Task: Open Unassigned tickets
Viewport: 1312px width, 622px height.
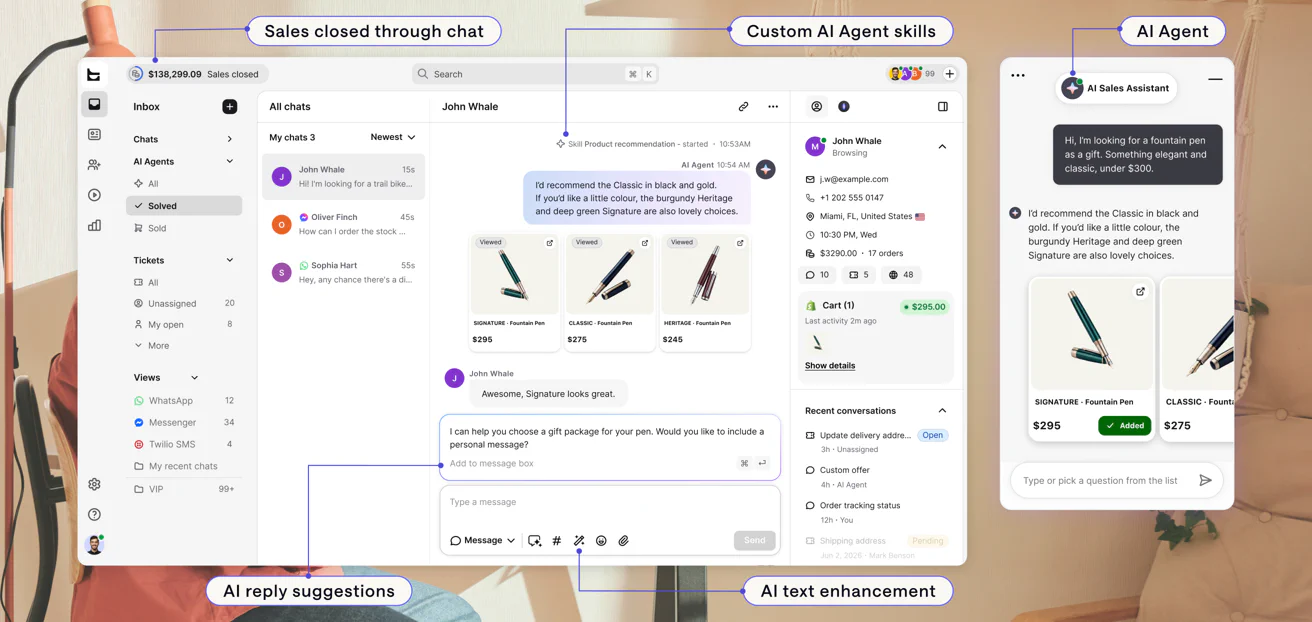Action: pyautogui.click(x=184, y=303)
